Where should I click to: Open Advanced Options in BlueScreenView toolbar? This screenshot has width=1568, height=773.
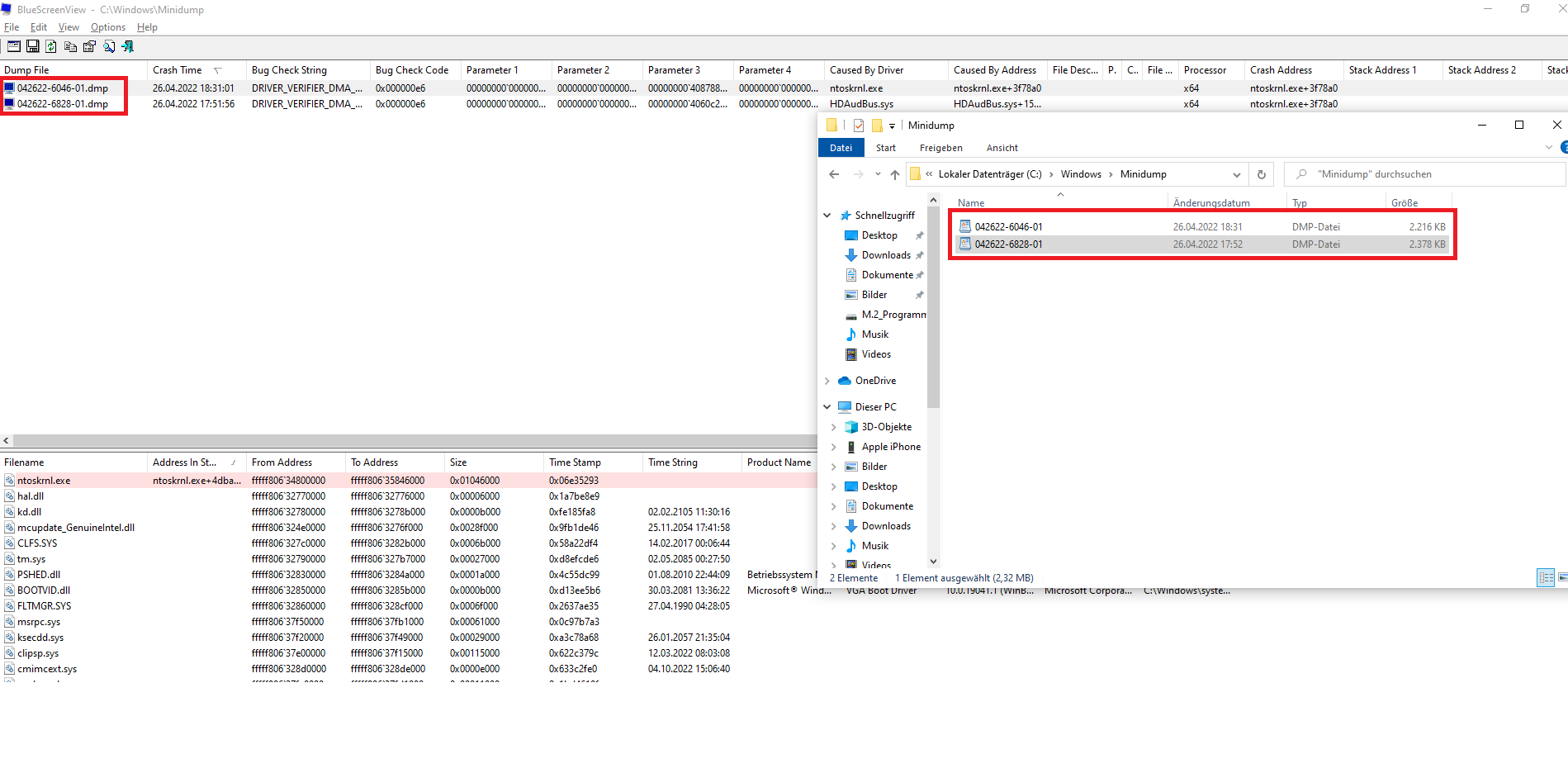(14, 46)
